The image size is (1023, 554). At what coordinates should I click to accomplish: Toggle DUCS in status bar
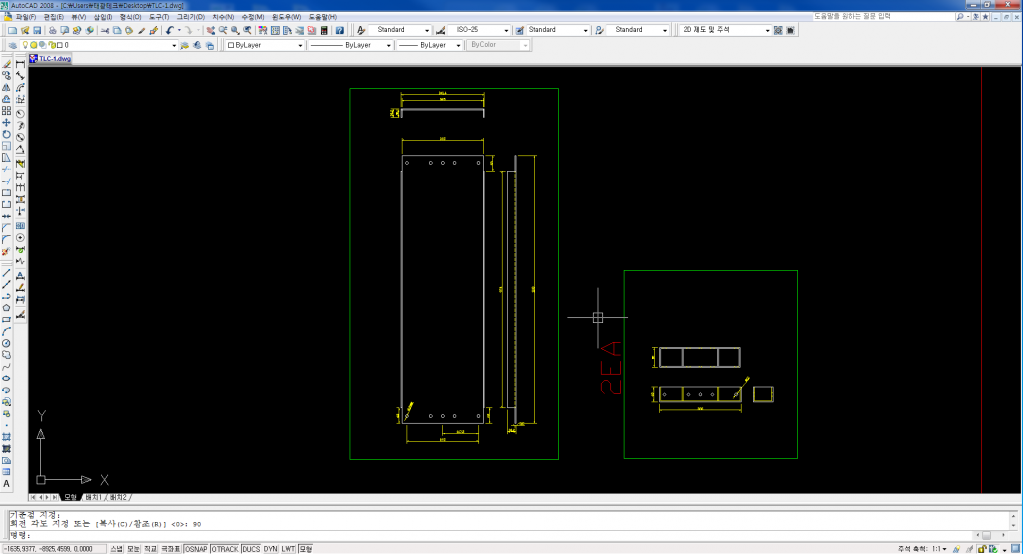point(251,549)
